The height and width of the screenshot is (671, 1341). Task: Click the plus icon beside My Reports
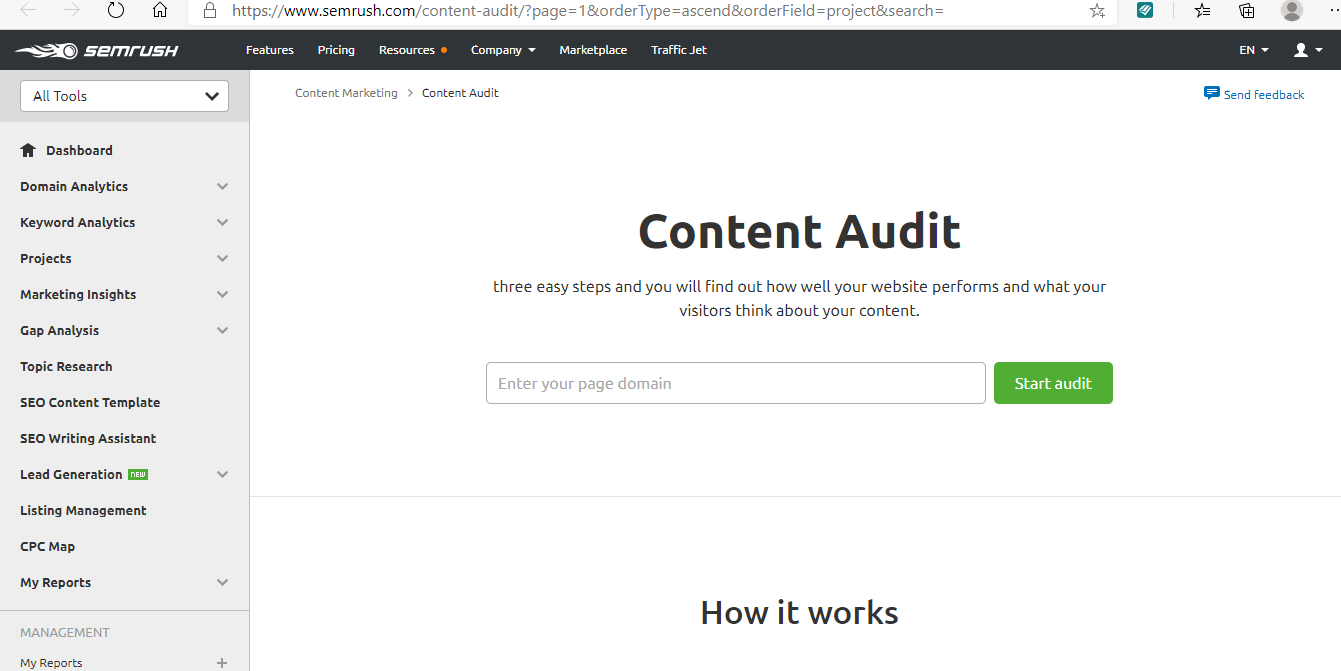(222, 663)
